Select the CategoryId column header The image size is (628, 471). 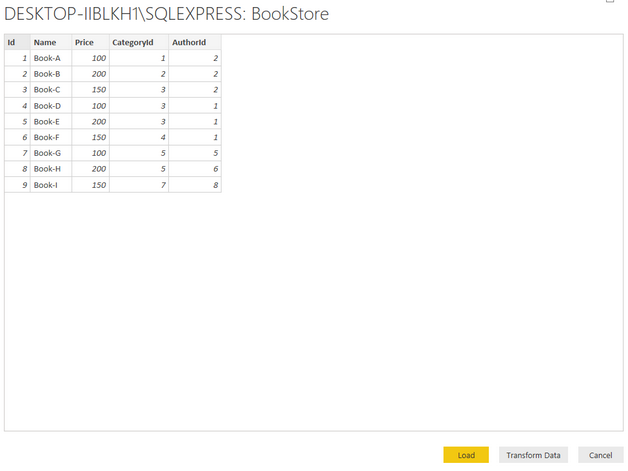click(x=138, y=43)
